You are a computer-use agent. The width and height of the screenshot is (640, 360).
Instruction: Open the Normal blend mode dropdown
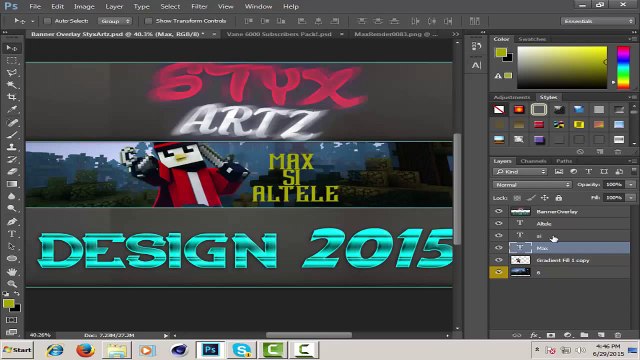532,185
